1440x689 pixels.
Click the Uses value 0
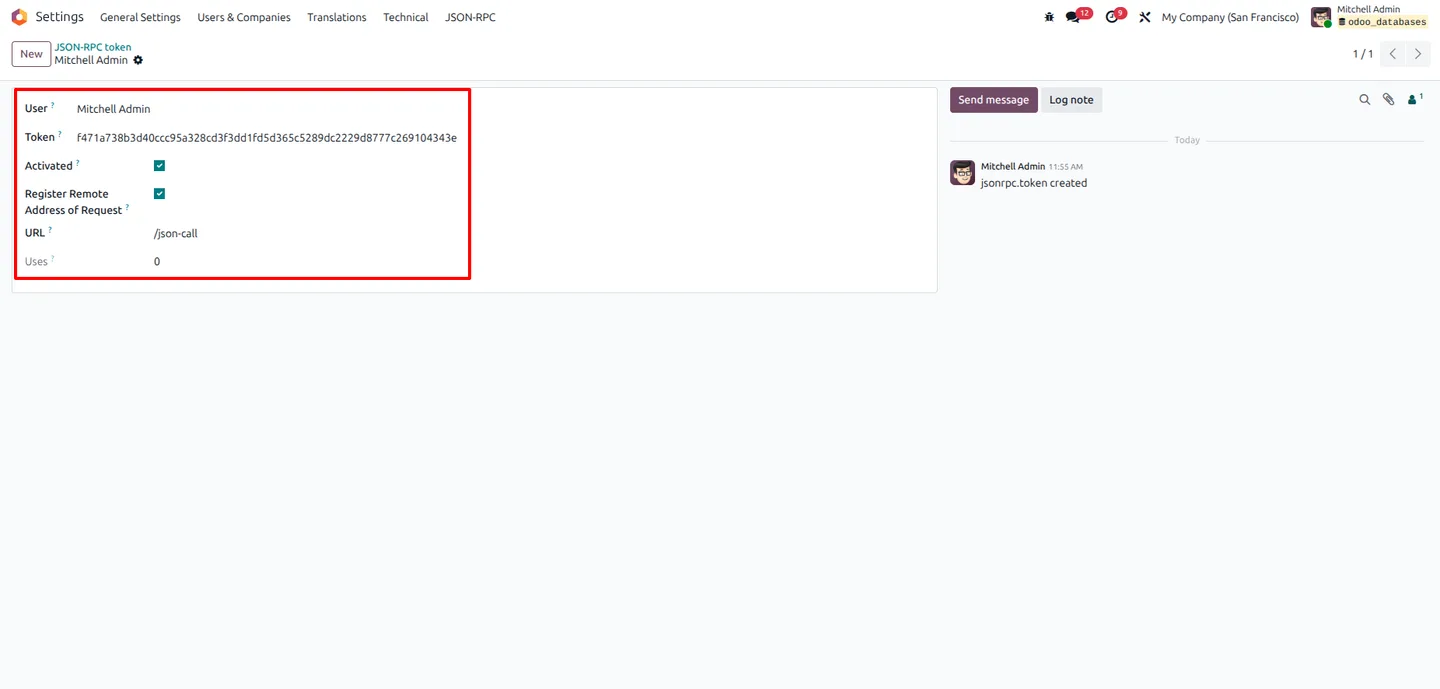click(157, 262)
